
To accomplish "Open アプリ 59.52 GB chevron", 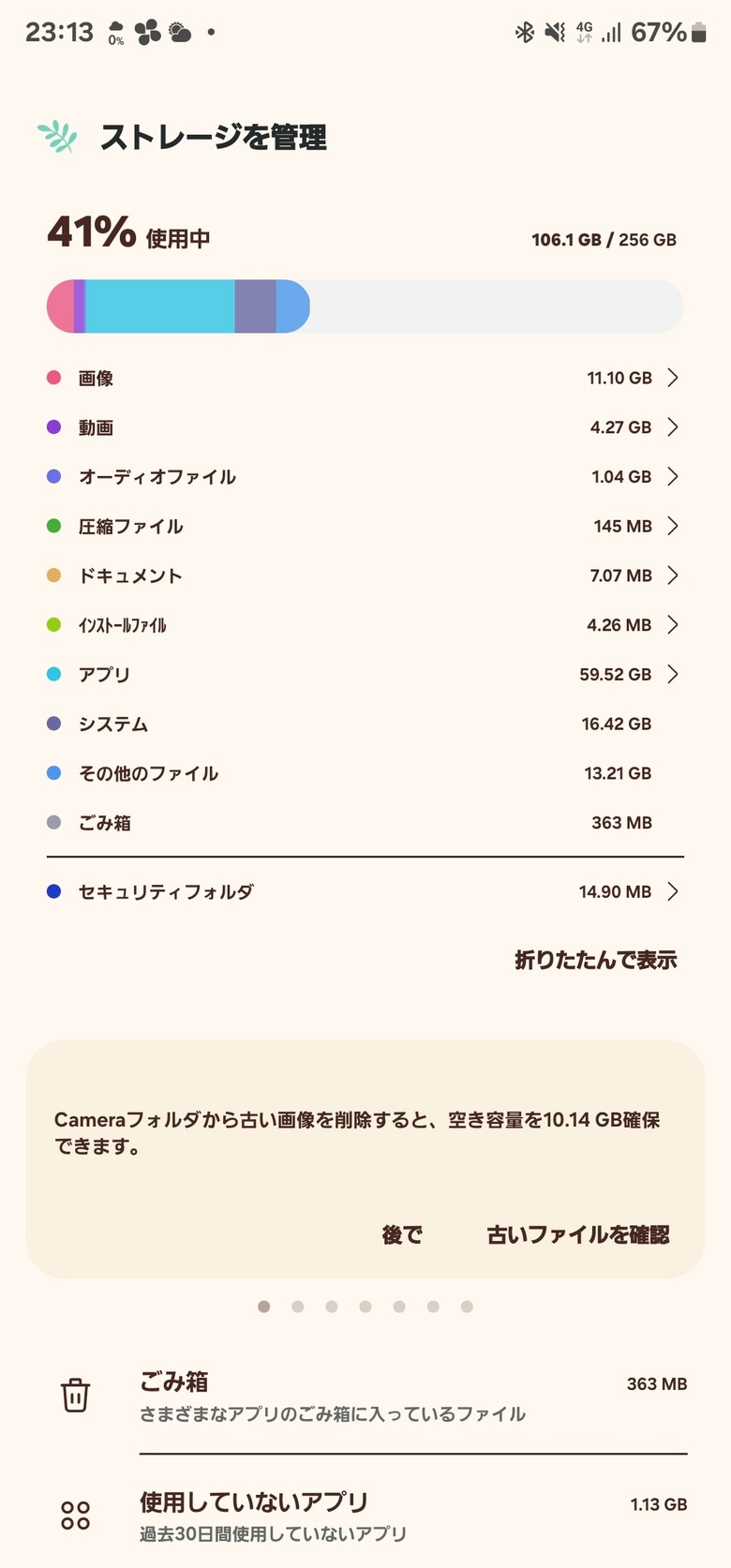I will point(673,674).
